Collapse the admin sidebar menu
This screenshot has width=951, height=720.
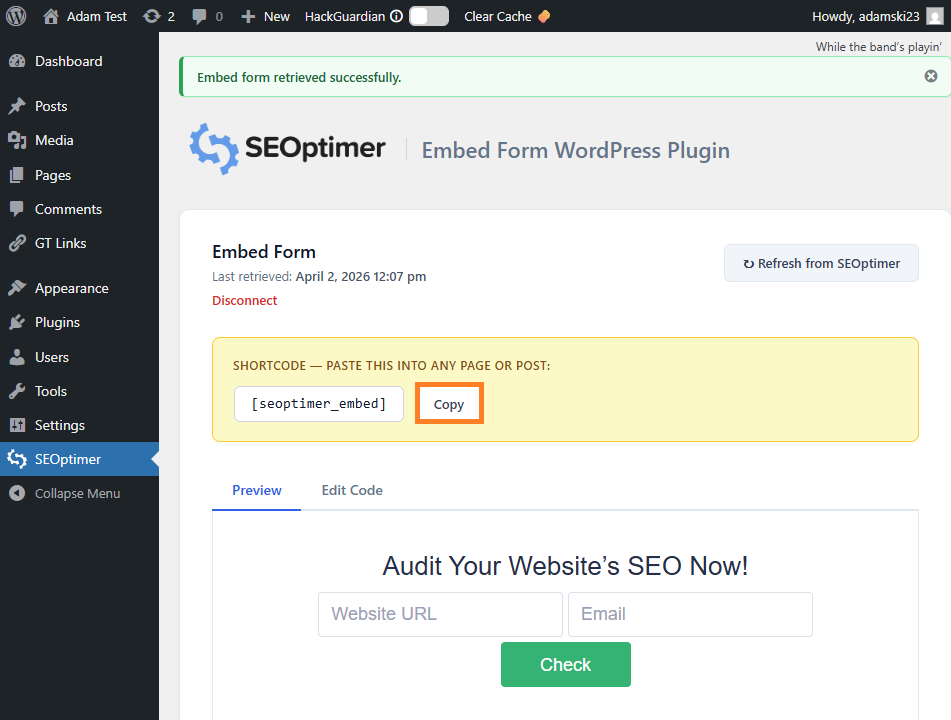pyautogui.click(x=77, y=493)
